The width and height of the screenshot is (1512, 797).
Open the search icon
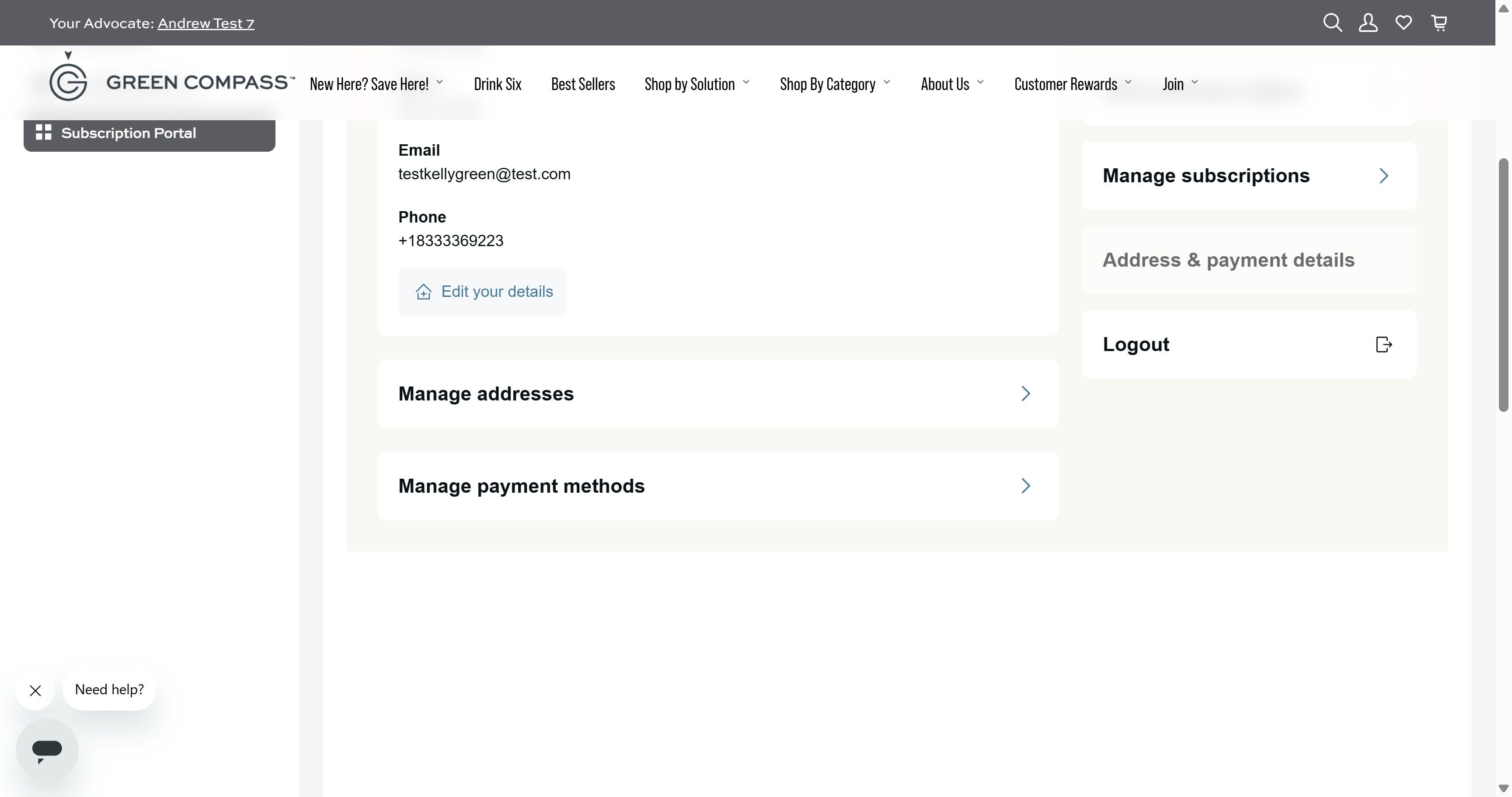click(1332, 23)
